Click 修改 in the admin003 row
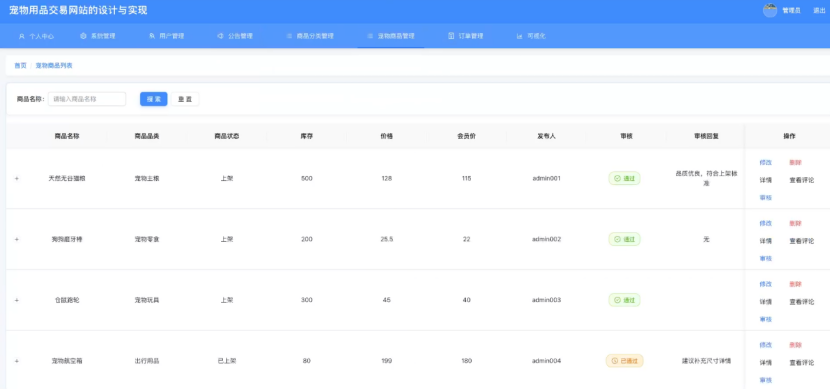 click(x=765, y=284)
